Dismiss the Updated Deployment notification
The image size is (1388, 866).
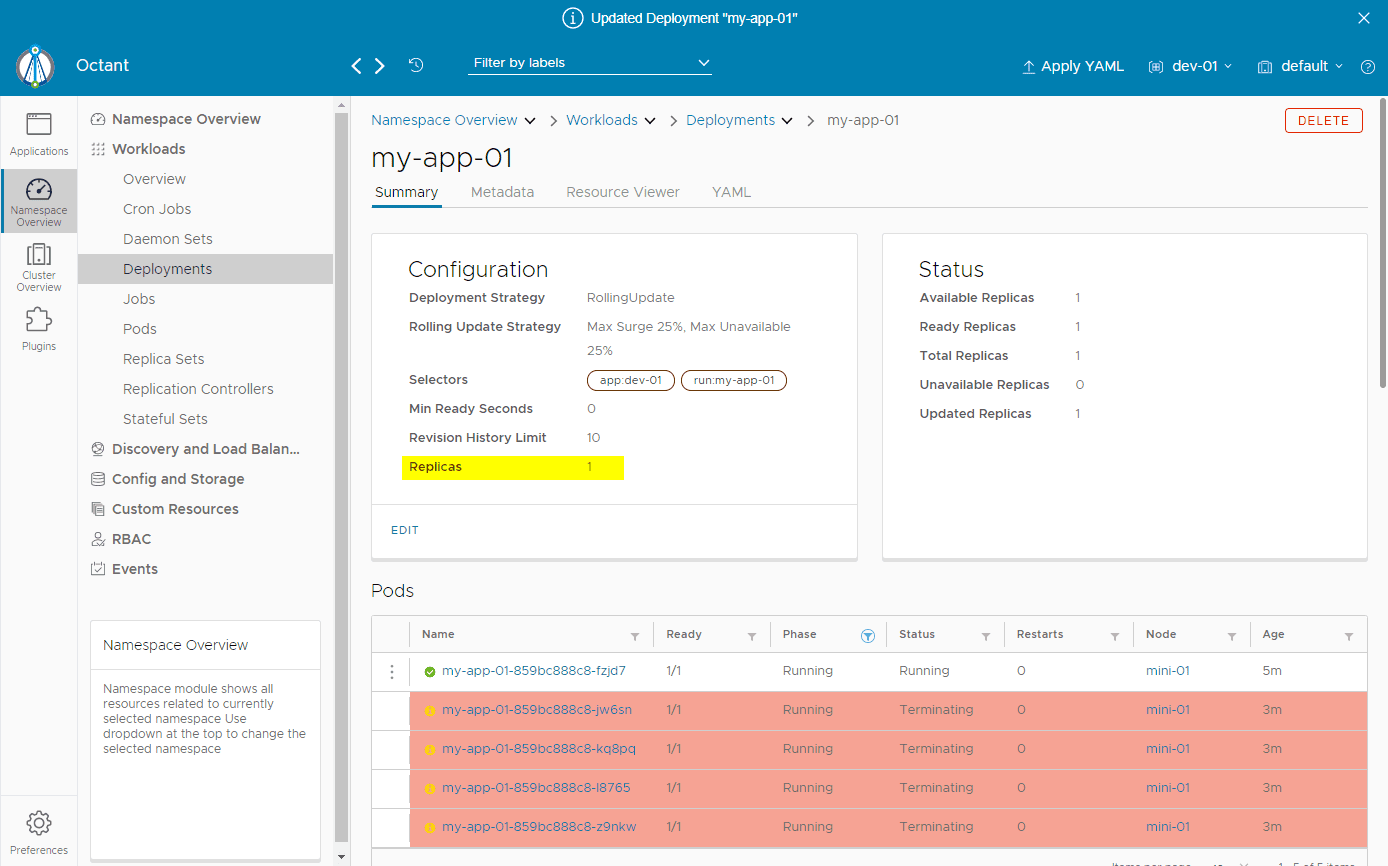click(x=1364, y=18)
